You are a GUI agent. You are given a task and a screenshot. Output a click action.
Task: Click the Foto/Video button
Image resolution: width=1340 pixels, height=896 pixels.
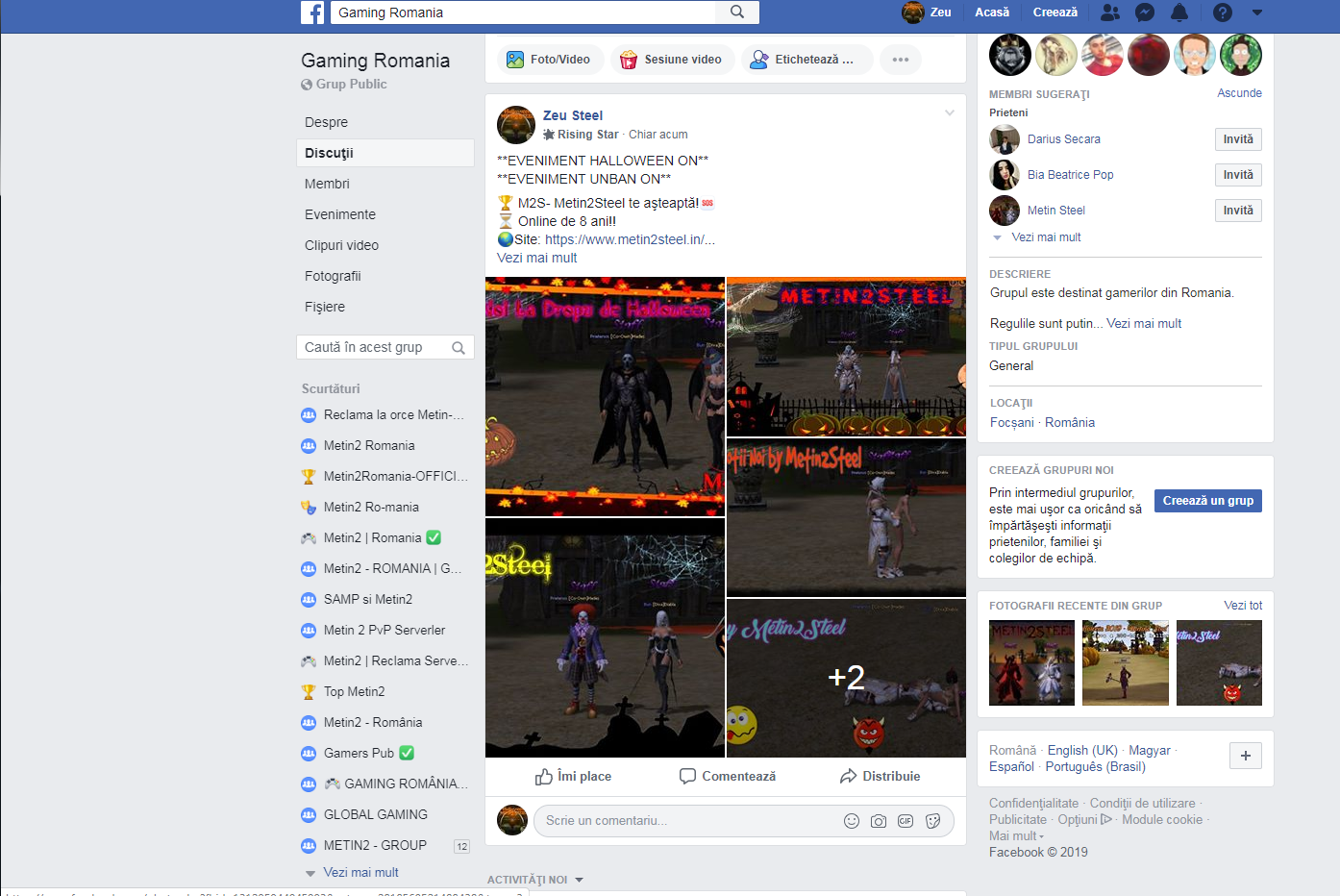(549, 60)
